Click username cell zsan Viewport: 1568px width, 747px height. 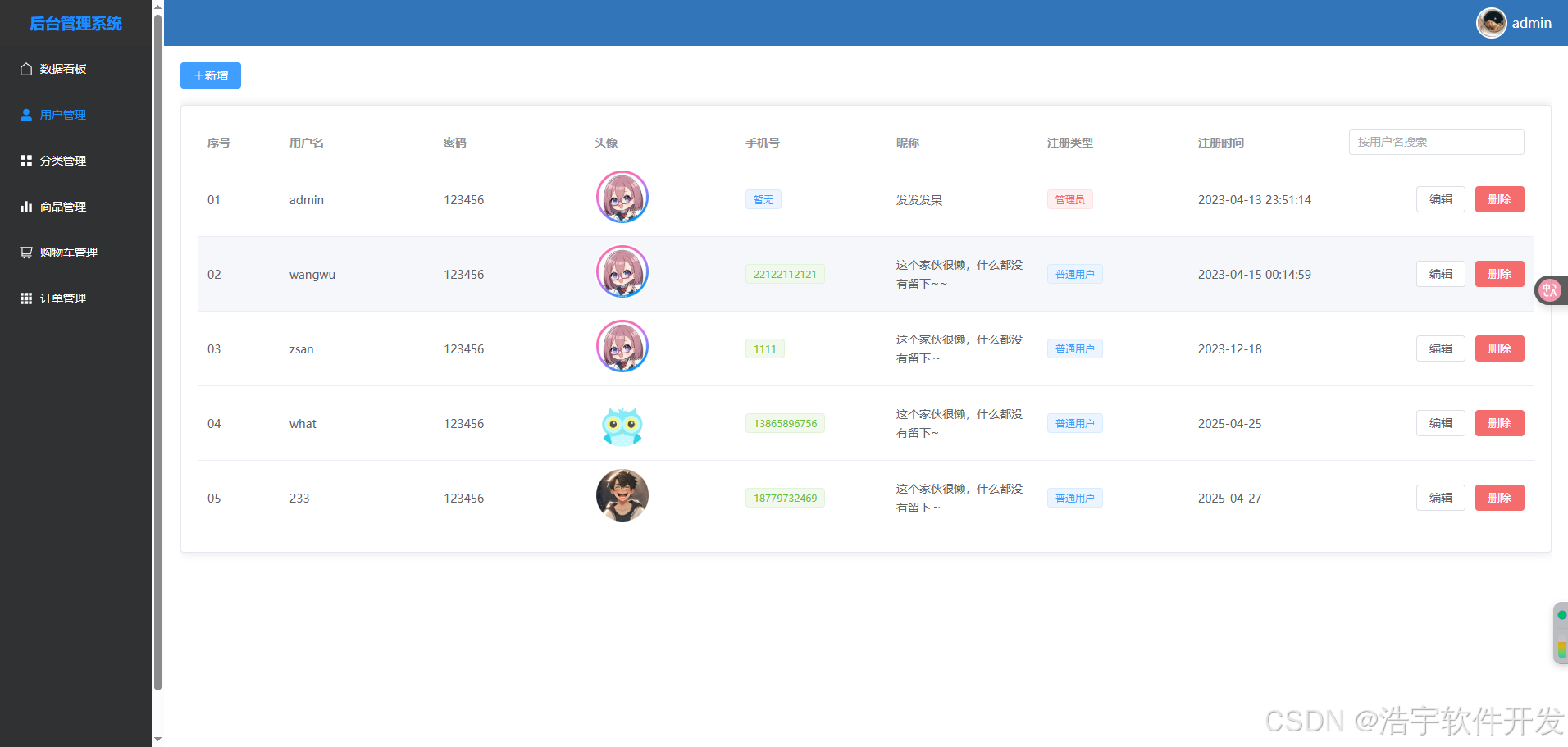click(302, 349)
